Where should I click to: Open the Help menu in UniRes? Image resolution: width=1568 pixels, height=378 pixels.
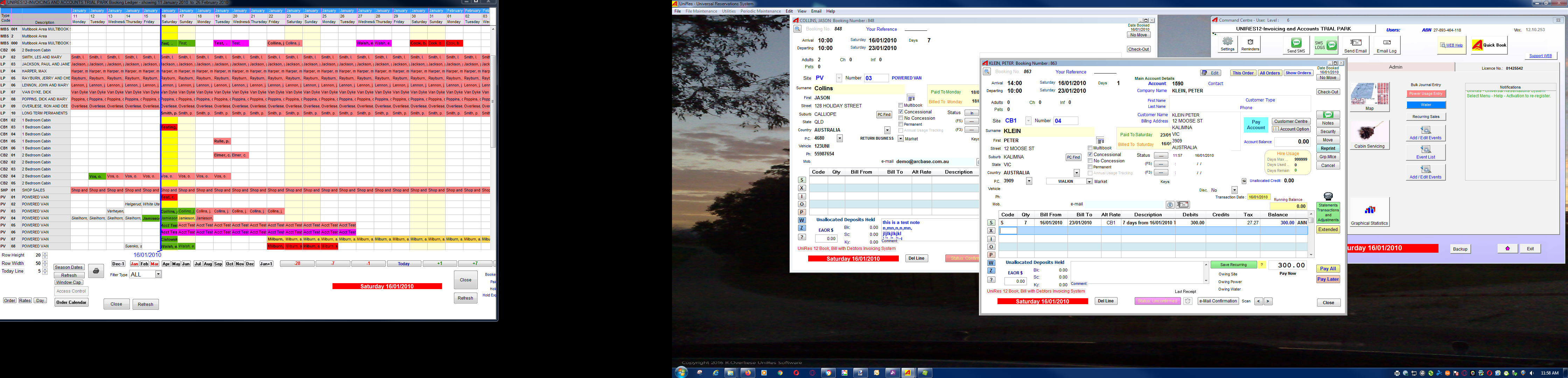pyautogui.click(x=830, y=11)
